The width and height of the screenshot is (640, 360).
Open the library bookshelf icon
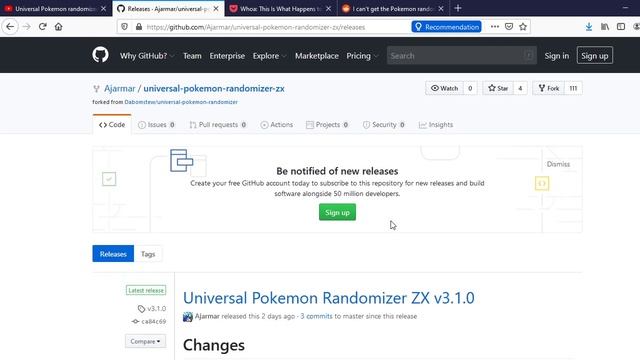click(x=605, y=27)
